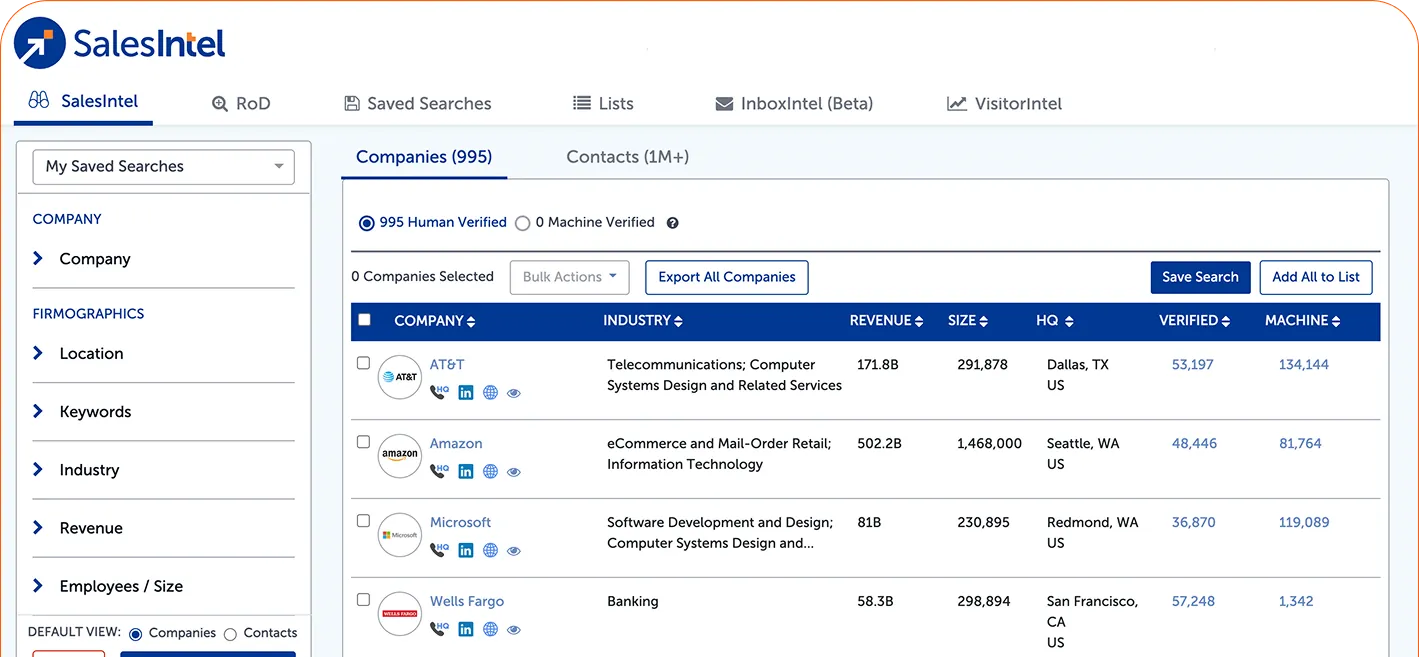Open the My Saved Searches dropdown

pos(162,166)
